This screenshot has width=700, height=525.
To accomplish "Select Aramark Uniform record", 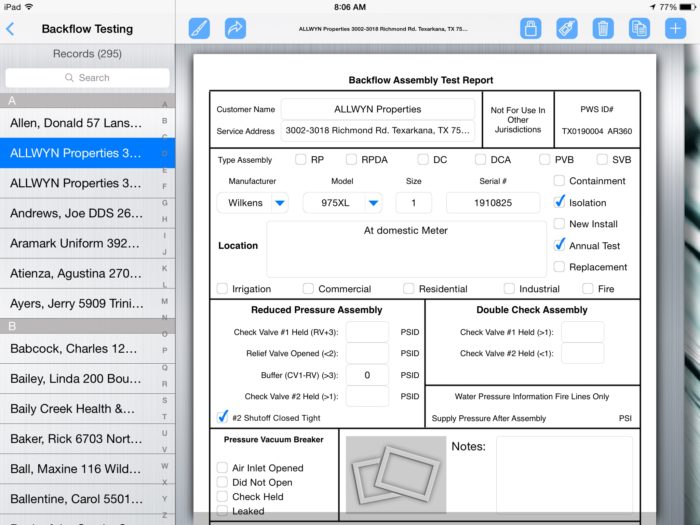I will pos(88,243).
